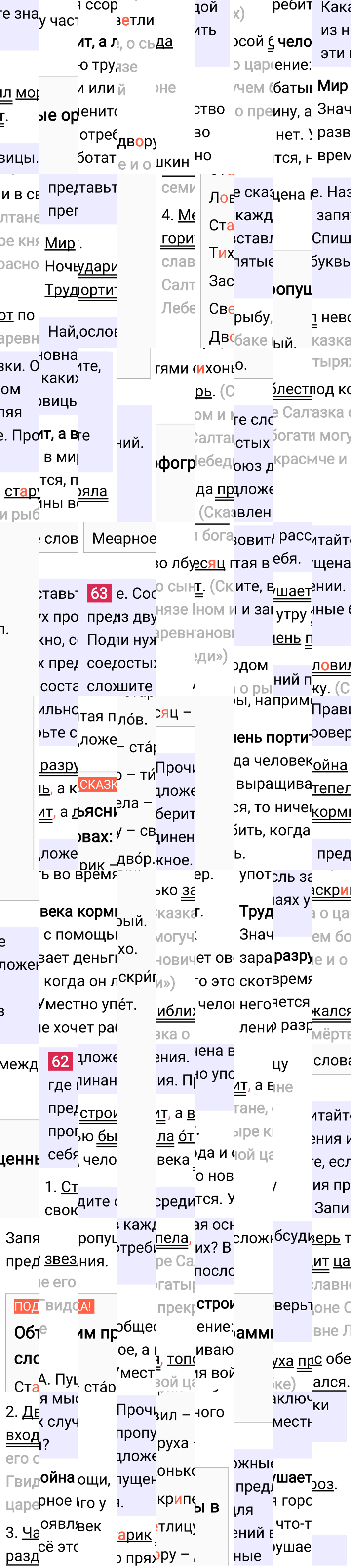Click the word Спиш
This screenshot has height=1568, width=351.
coord(331,238)
